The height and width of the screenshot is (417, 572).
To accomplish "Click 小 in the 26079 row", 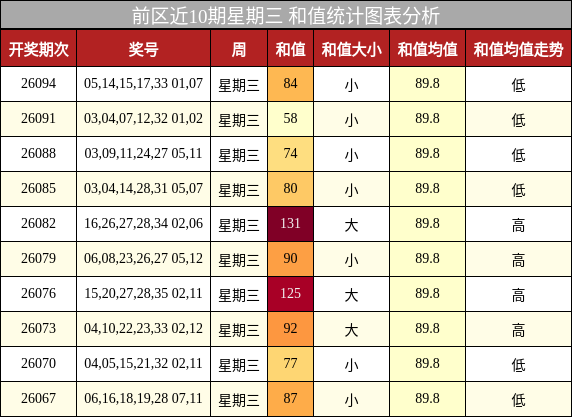I will coord(351,260).
